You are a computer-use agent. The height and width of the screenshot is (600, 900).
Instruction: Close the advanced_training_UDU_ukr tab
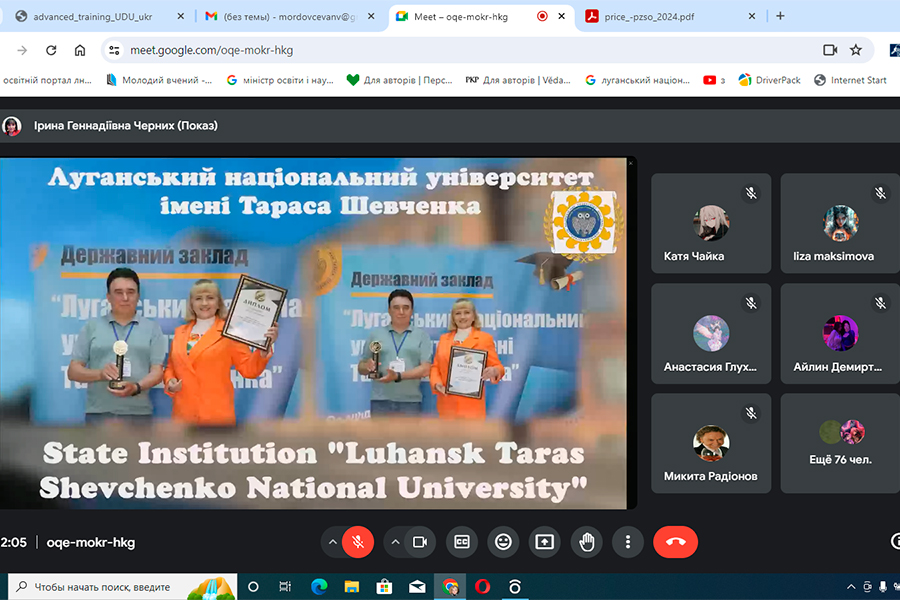tap(180, 17)
